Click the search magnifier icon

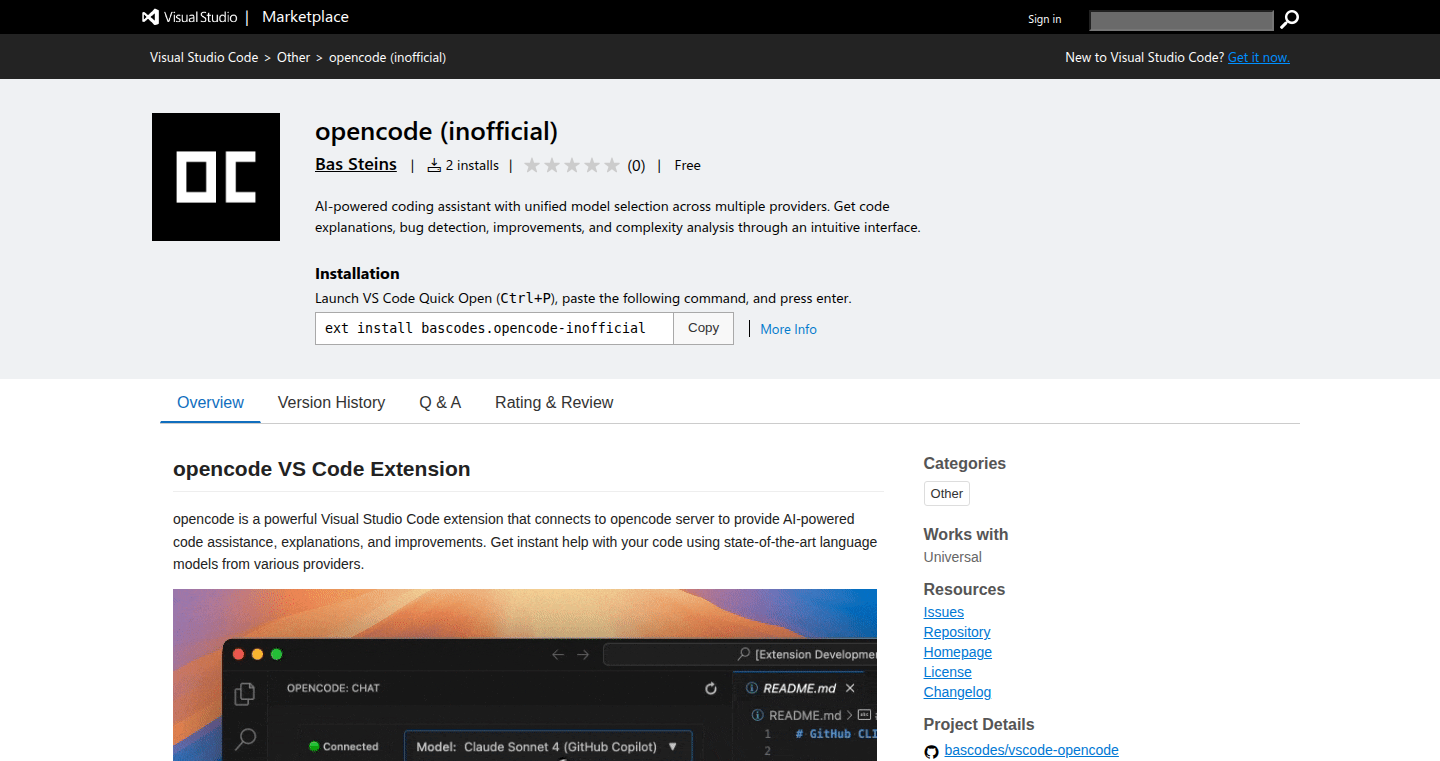point(1290,19)
